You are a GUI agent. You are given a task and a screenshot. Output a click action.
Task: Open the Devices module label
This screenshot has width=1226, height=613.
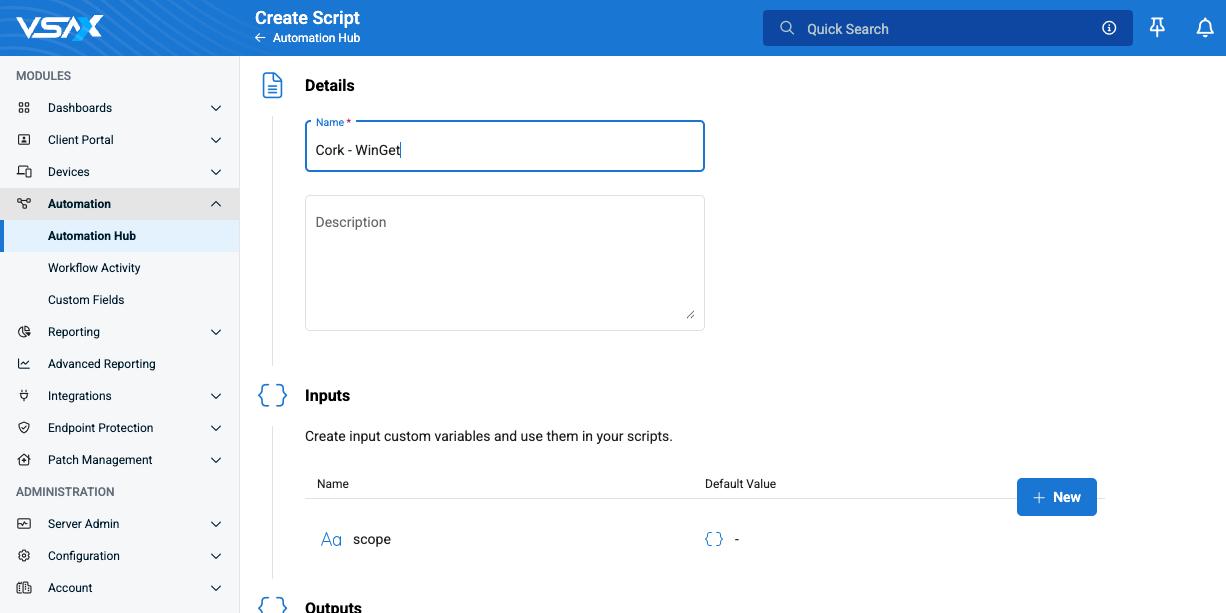[69, 172]
